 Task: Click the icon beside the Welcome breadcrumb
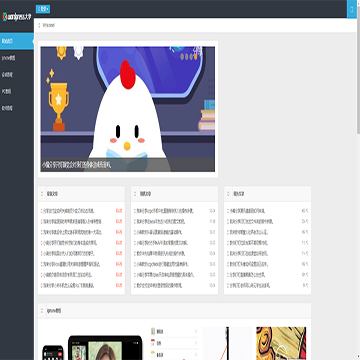(39, 25)
